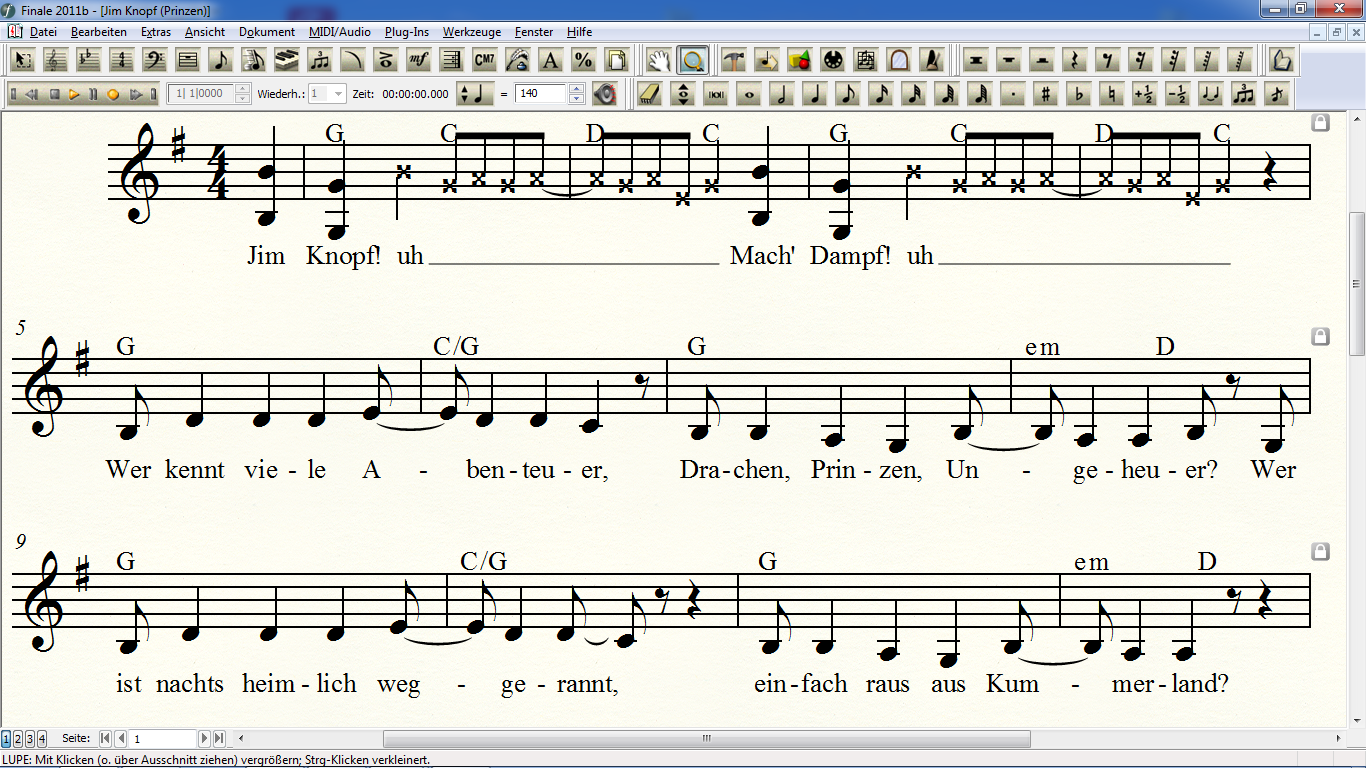The height and width of the screenshot is (768, 1366).
Task: Pause playback with the pause button
Action: click(x=93, y=95)
